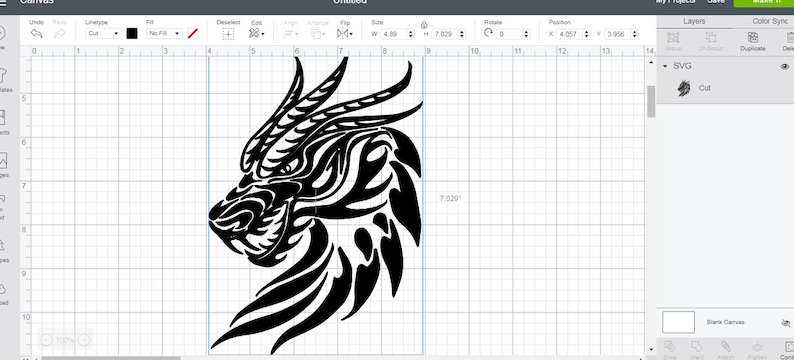Click the Rotate circular arrow icon
The image size is (794, 360).
click(488, 33)
